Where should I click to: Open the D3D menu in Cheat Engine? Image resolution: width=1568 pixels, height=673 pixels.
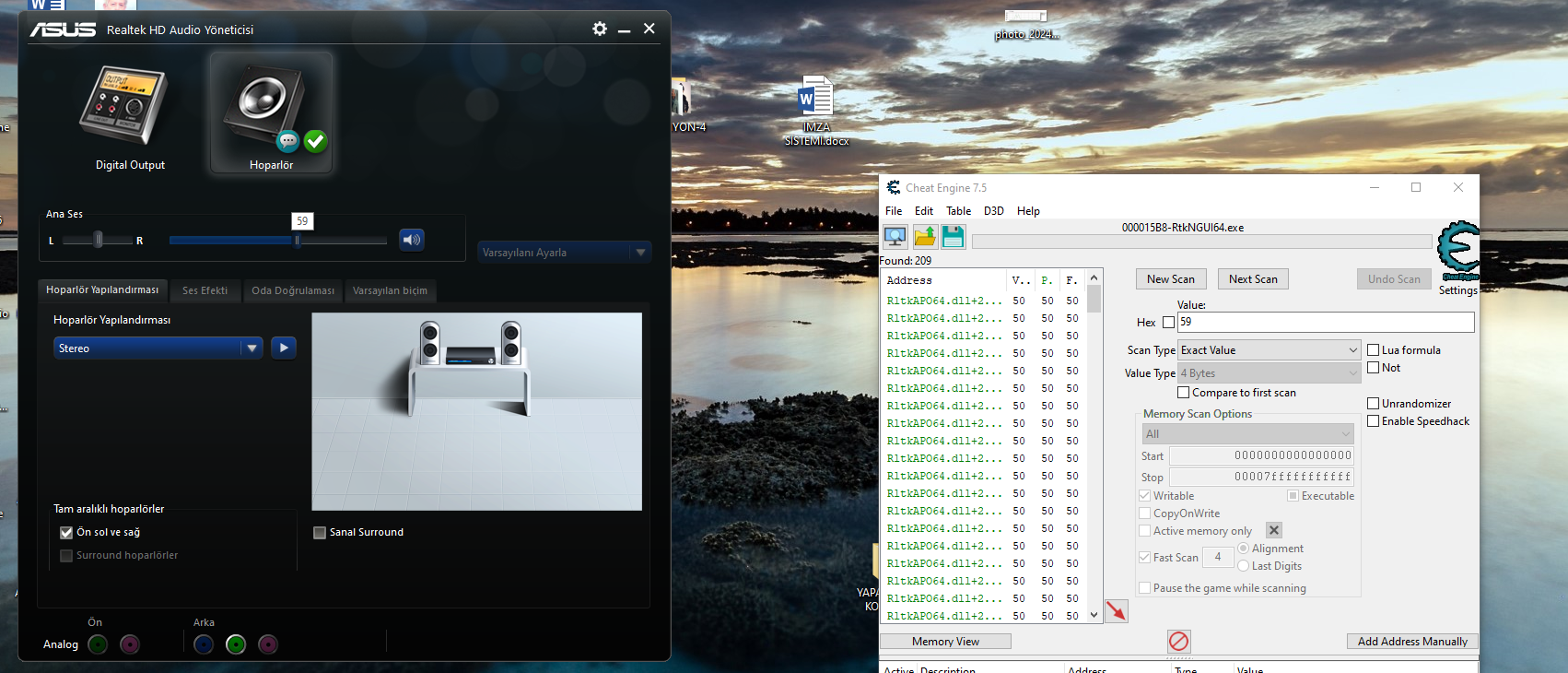994,211
